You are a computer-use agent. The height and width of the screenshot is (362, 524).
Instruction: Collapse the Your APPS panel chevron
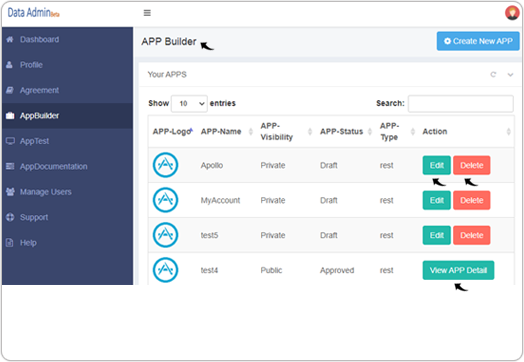click(x=510, y=75)
